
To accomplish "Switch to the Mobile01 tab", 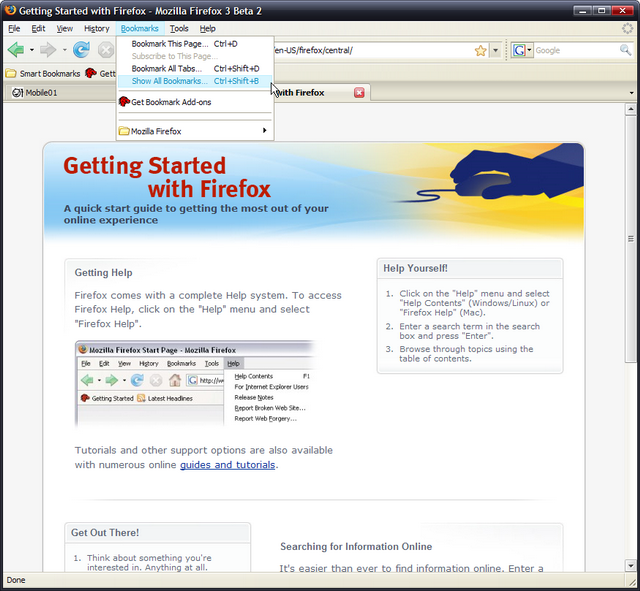I will pyautogui.click(x=61, y=93).
